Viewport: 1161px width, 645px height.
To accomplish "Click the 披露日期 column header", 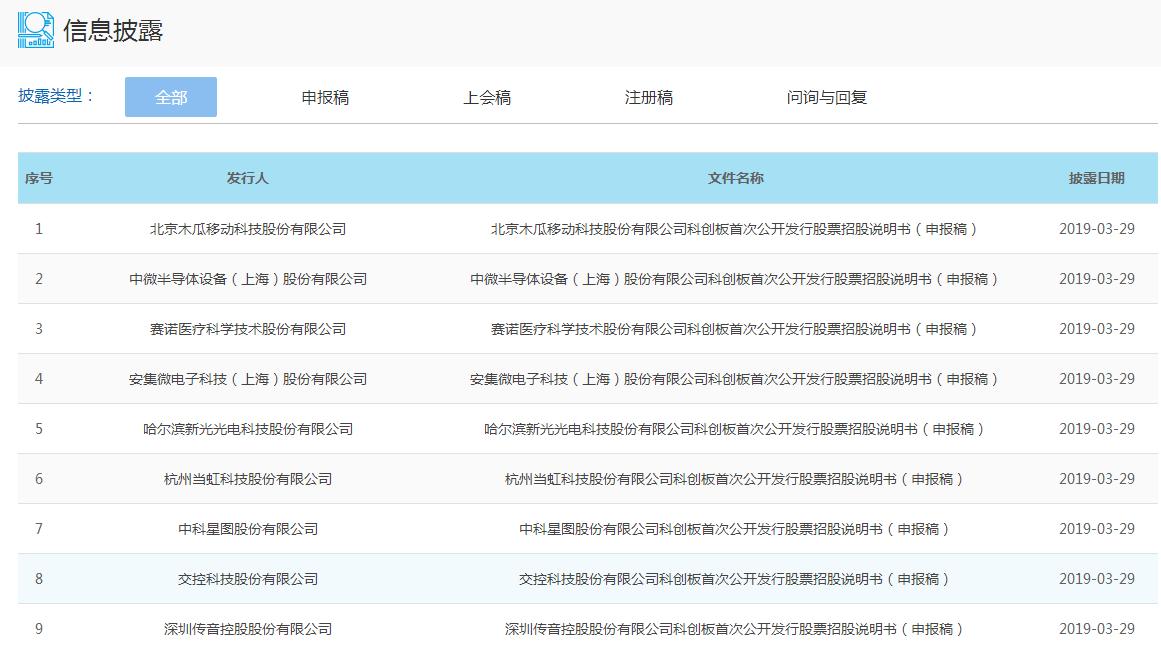I will point(1096,178).
